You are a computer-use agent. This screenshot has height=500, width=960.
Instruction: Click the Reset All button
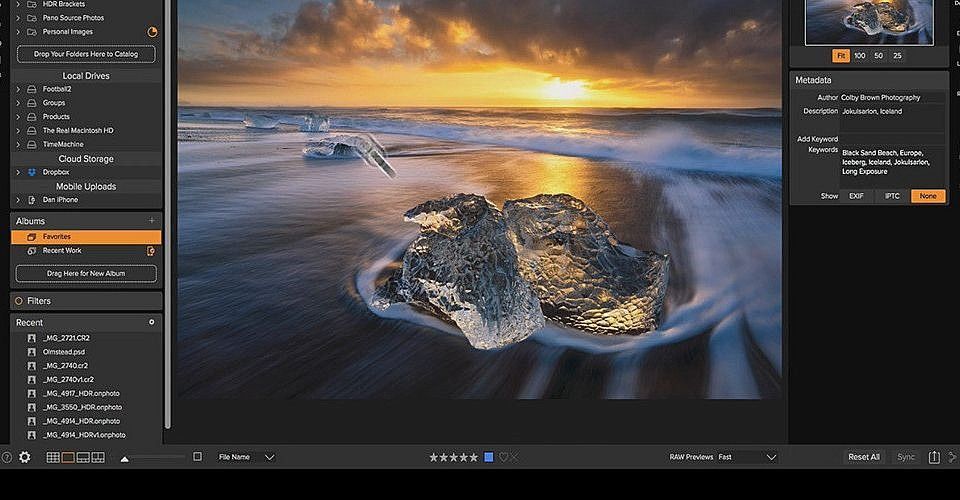864,457
